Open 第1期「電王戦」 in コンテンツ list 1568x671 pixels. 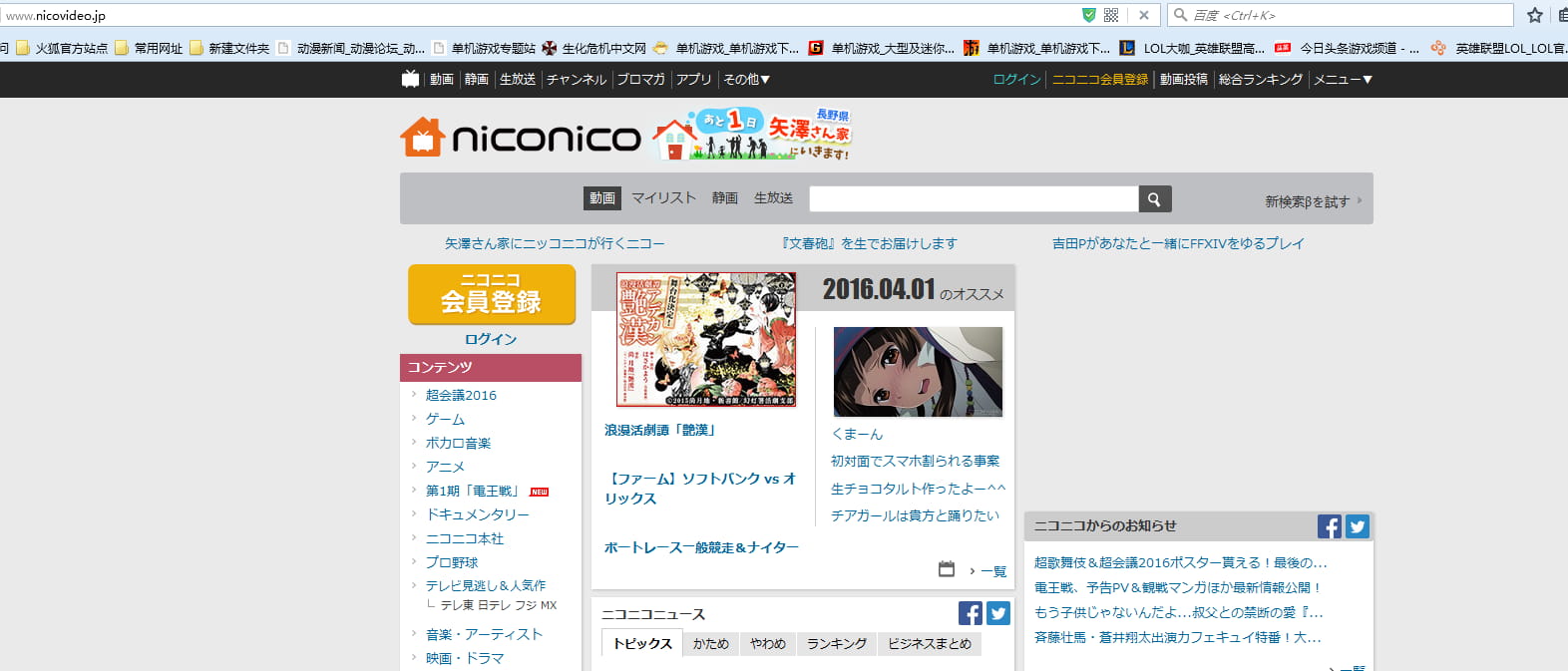click(473, 491)
